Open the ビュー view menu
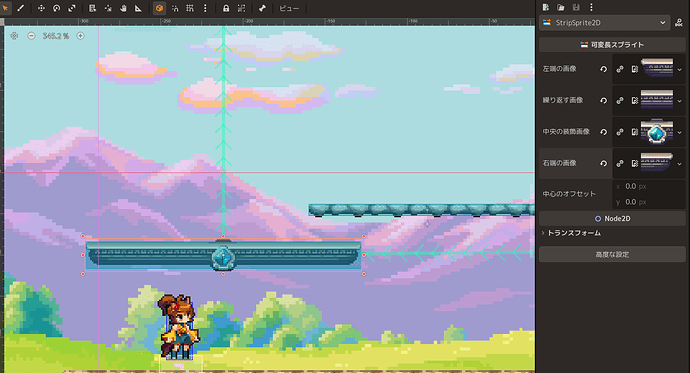Screen dimensions: 690x373 (x=289, y=8)
